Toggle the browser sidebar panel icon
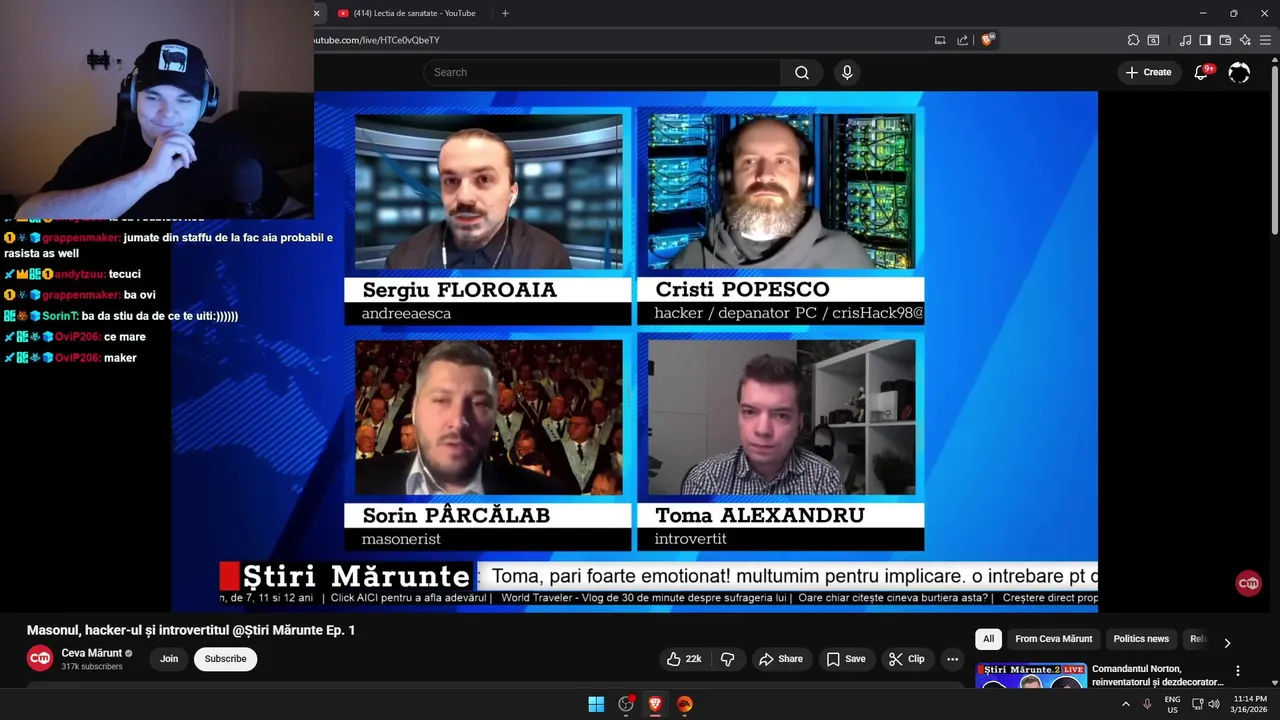Screen dimensions: 1280x720 [x=1205, y=40]
